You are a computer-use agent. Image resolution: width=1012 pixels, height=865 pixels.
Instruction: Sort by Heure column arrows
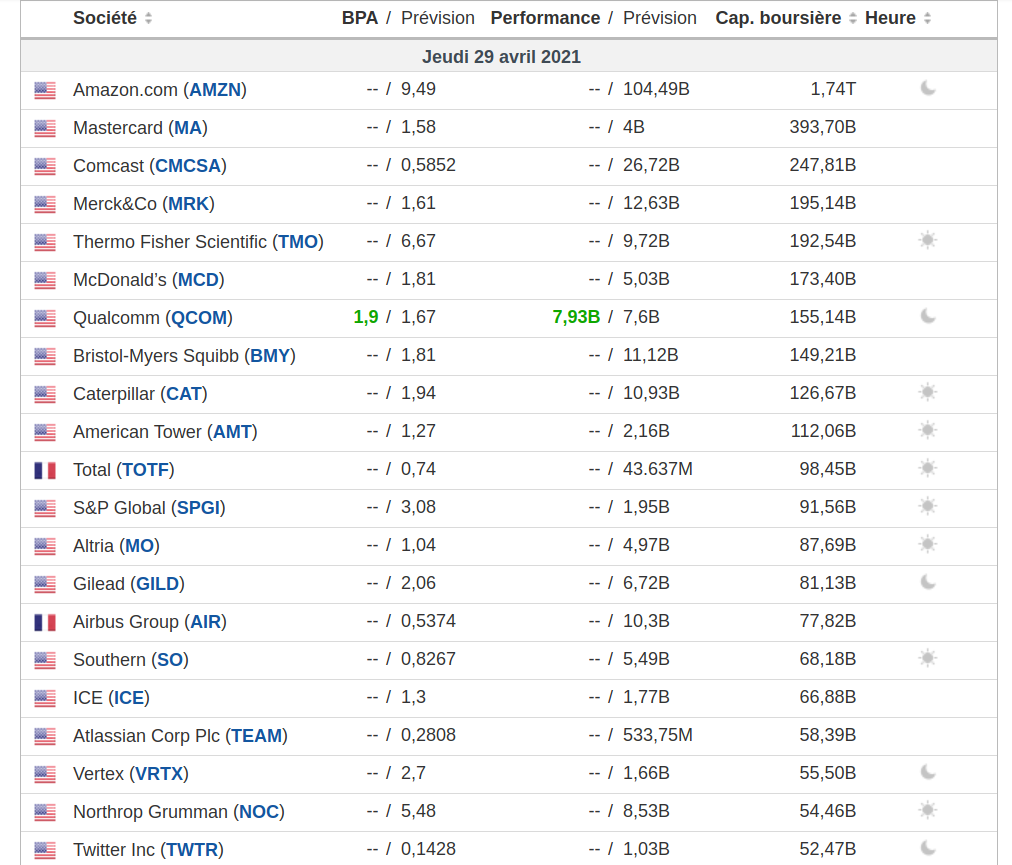927,18
